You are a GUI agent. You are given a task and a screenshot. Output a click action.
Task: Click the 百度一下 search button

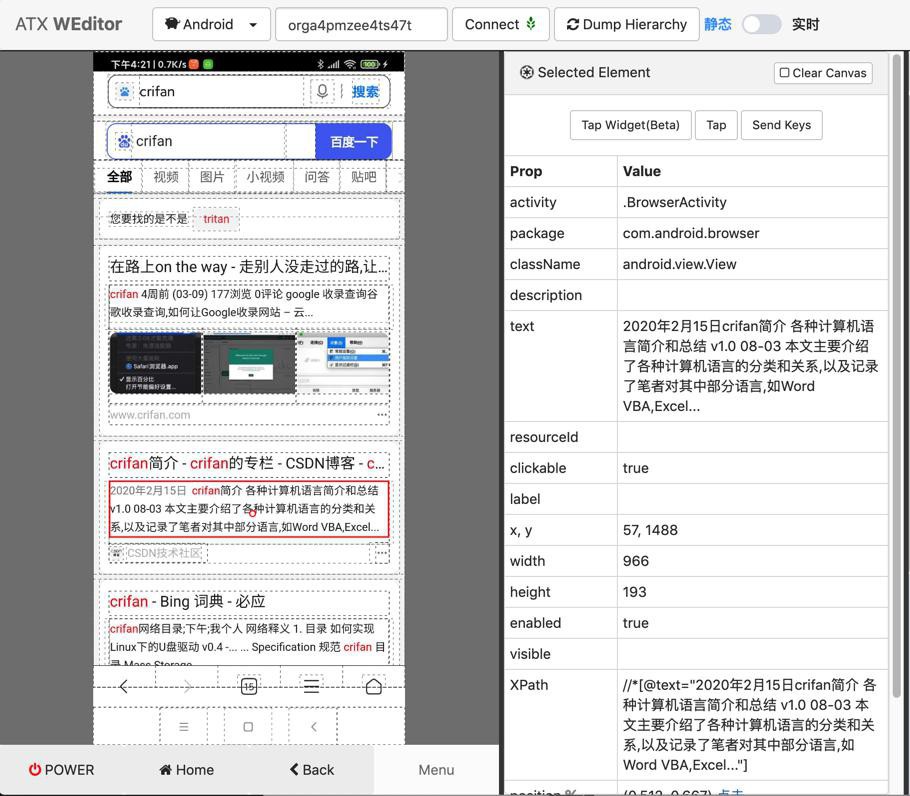[353, 142]
